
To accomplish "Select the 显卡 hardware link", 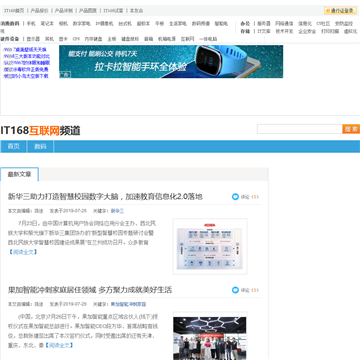I will click(63, 39).
